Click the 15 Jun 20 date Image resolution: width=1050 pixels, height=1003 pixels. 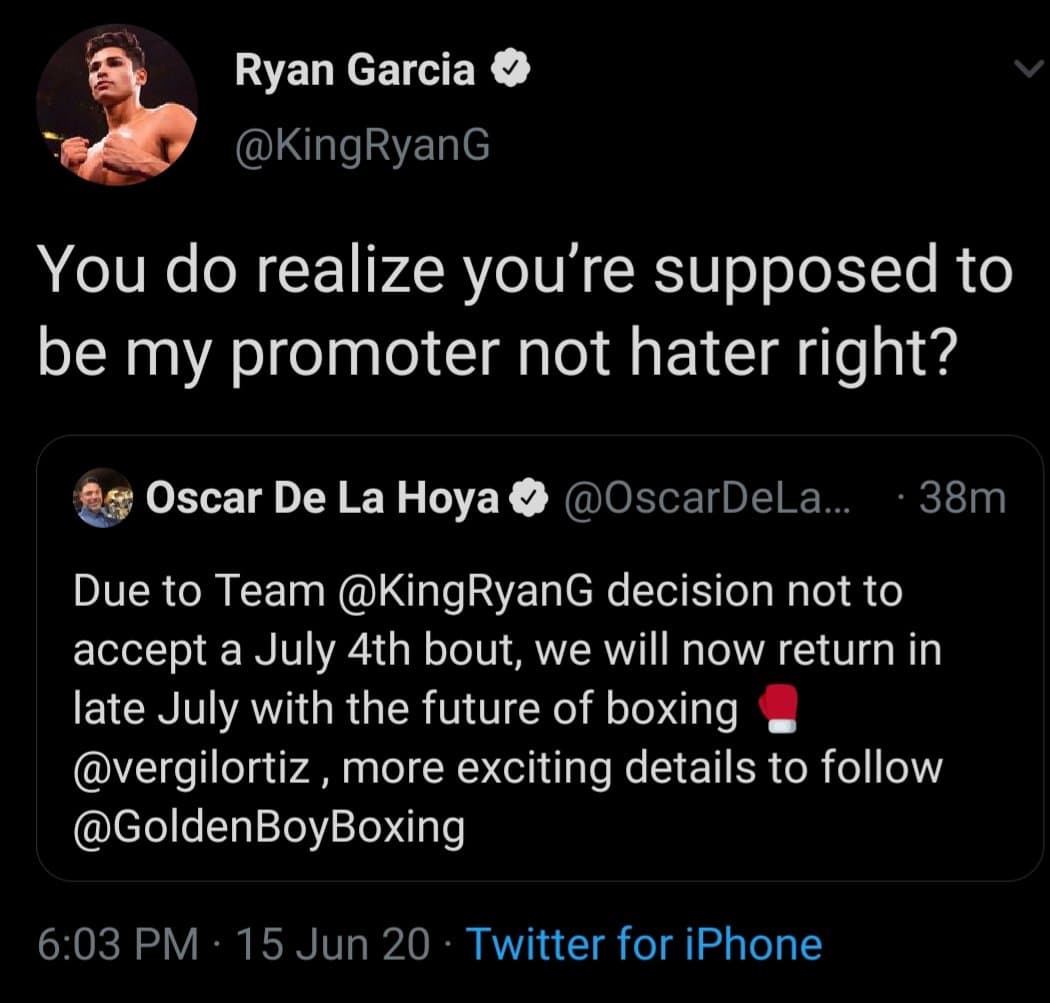(331, 943)
